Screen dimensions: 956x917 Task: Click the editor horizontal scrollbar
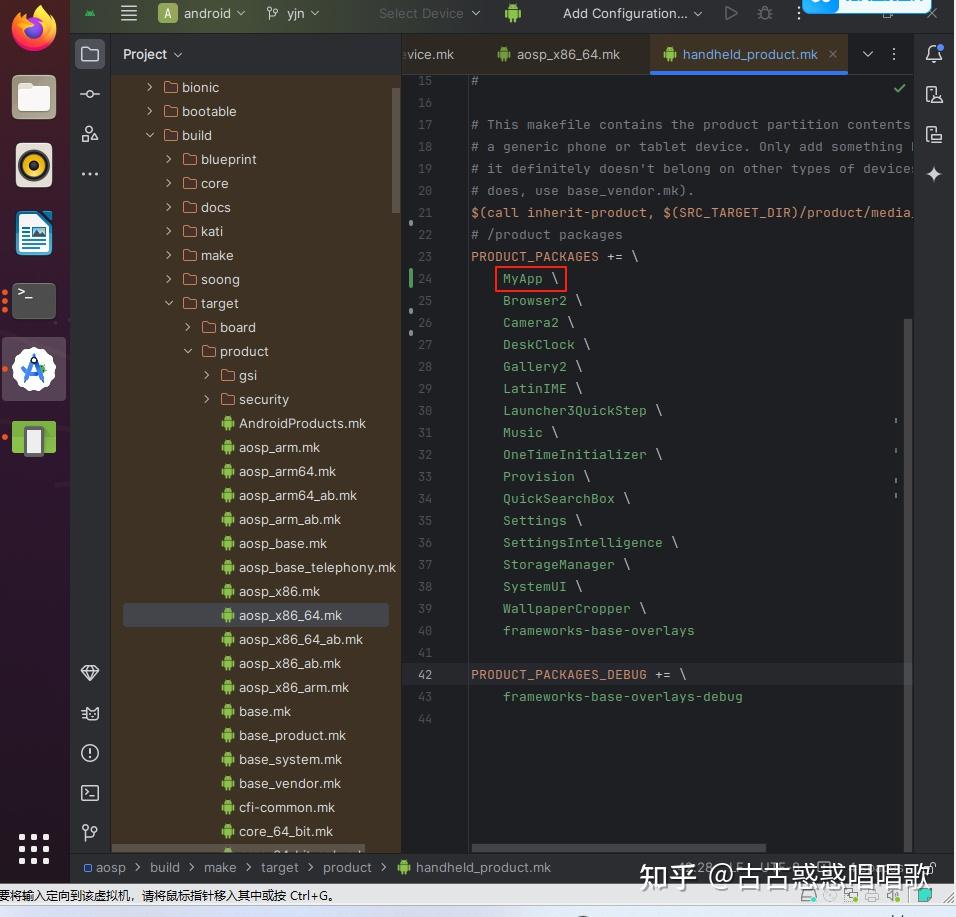tap(619, 848)
